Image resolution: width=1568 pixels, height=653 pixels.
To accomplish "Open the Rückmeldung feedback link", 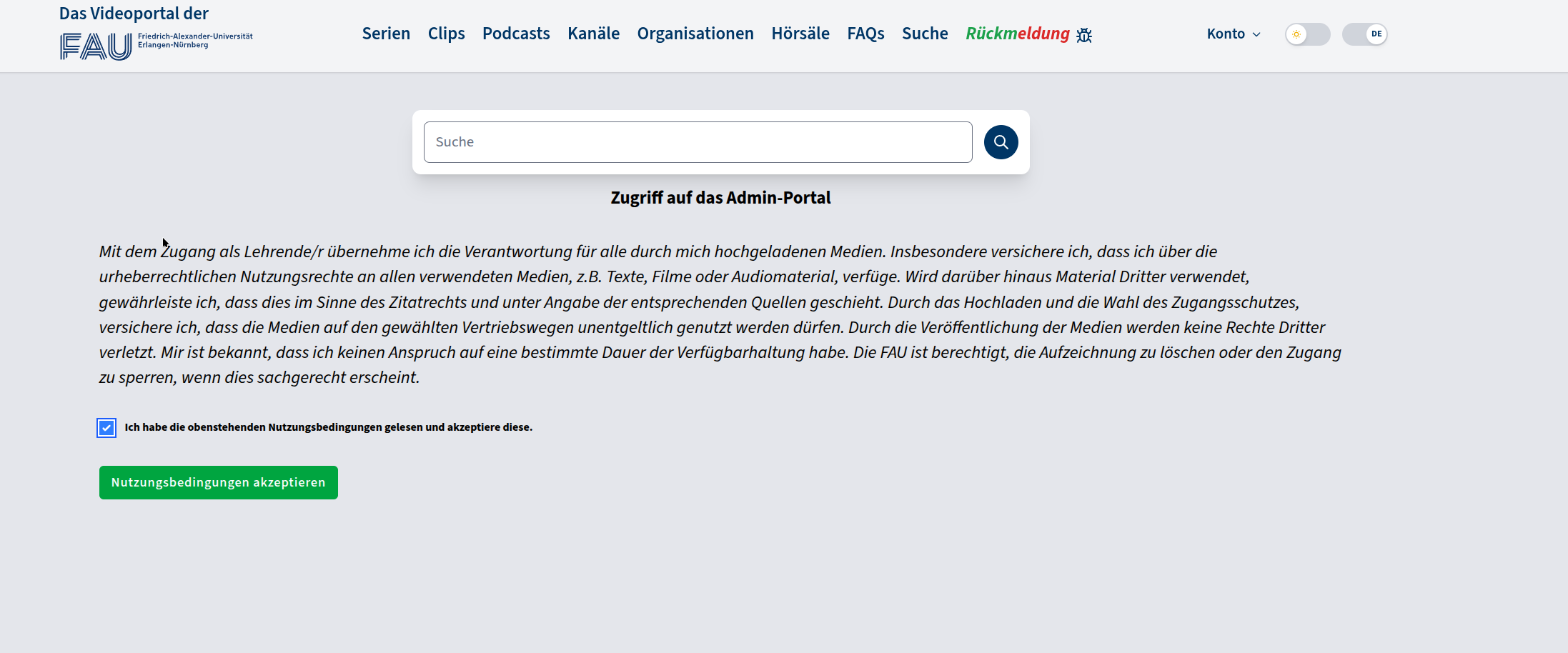I will (x=1017, y=34).
